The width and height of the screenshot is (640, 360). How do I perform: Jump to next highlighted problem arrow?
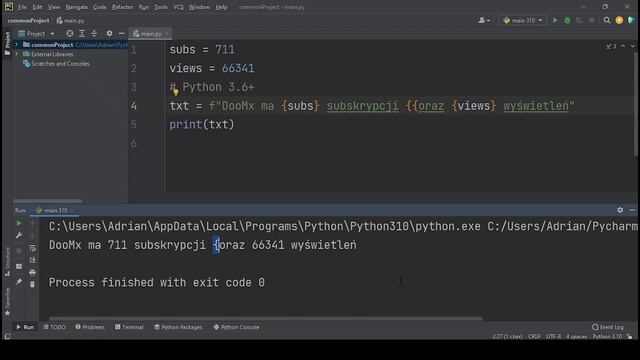pyautogui.click(x=633, y=46)
